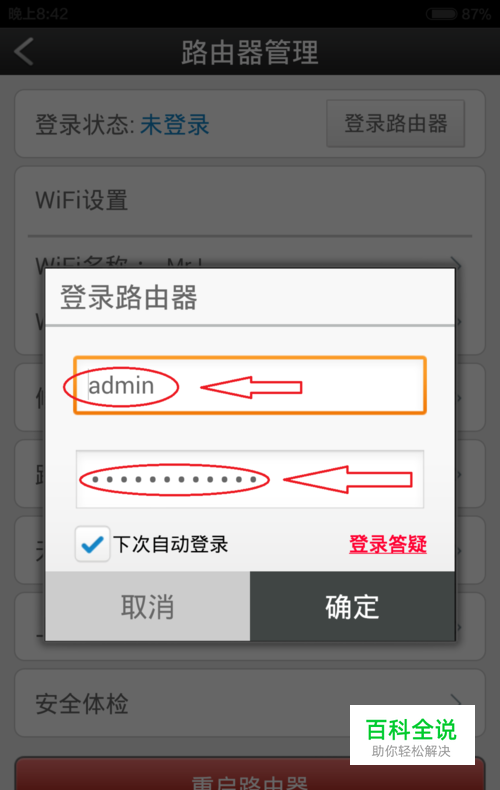Click the 取消 button
The height and width of the screenshot is (790, 500).
148,606
